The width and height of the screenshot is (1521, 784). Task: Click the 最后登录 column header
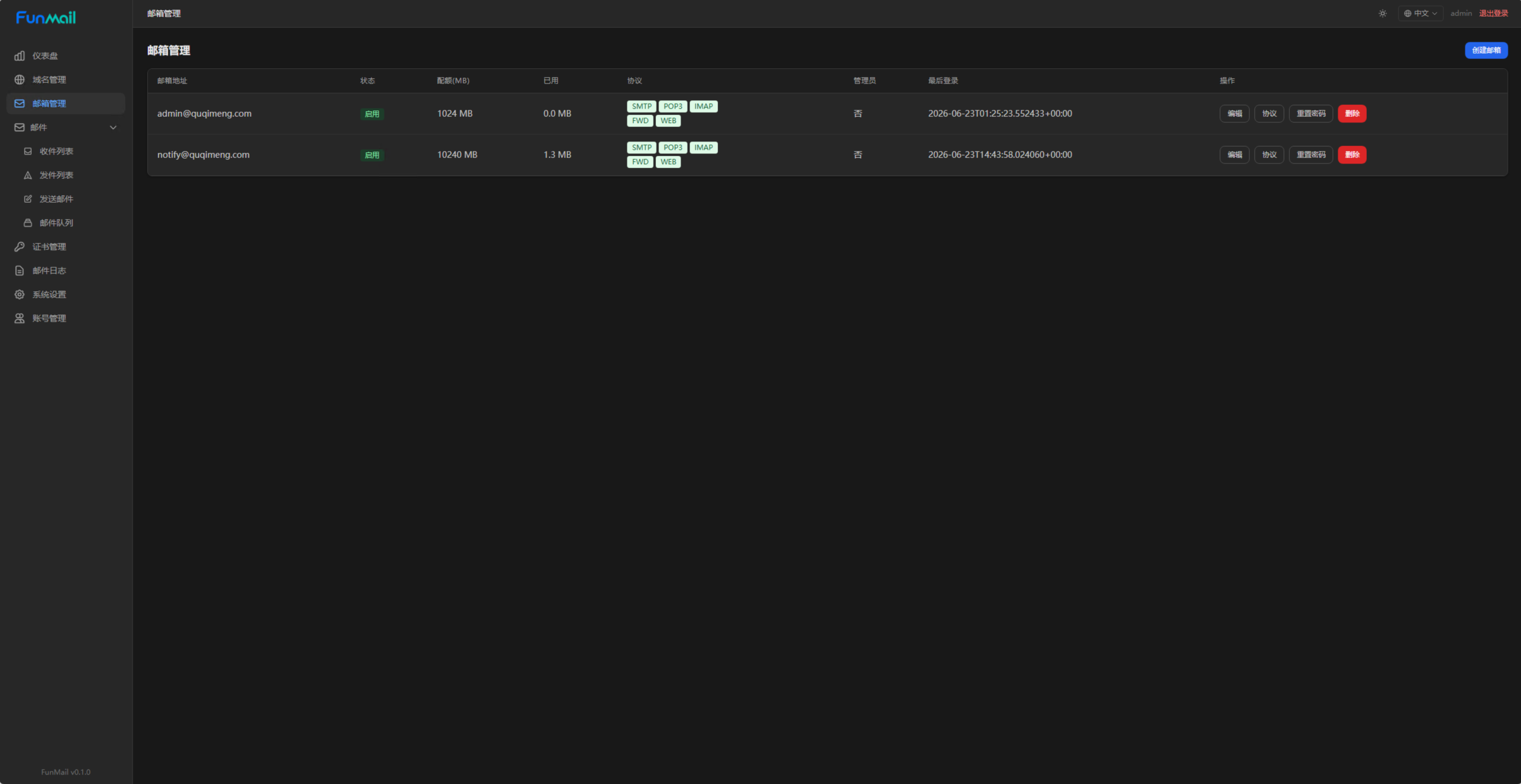click(943, 81)
